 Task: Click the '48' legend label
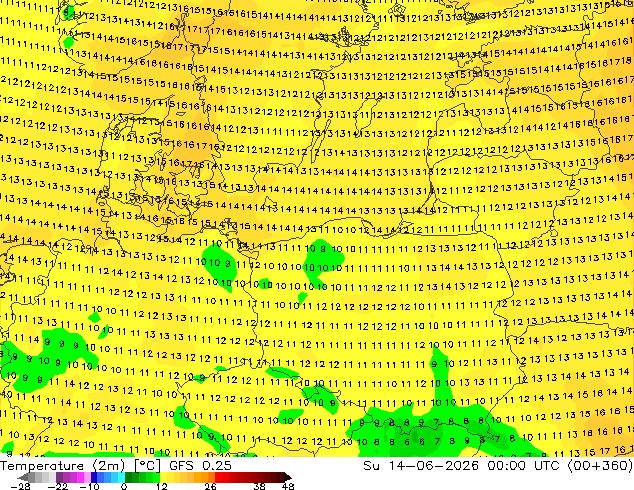tap(288, 486)
